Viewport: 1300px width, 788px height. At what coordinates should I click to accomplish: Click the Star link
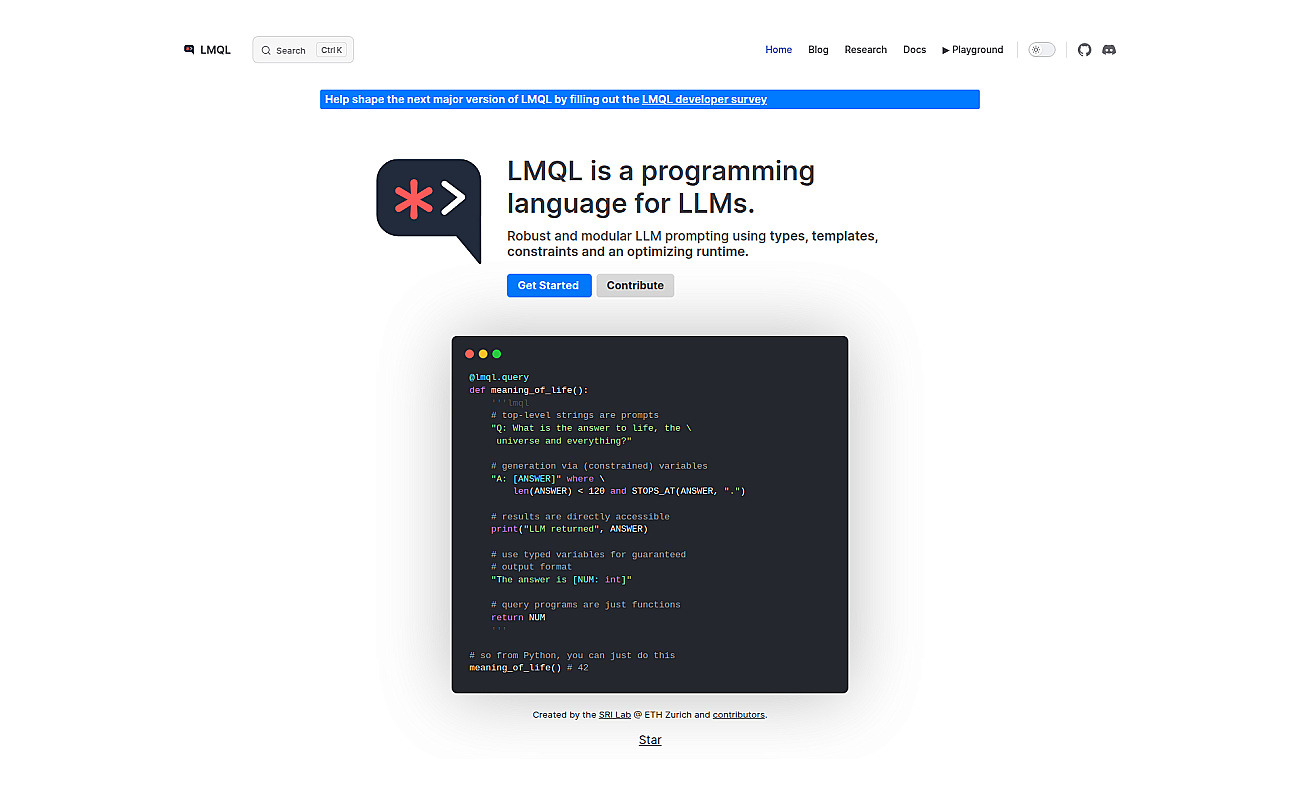click(x=650, y=740)
